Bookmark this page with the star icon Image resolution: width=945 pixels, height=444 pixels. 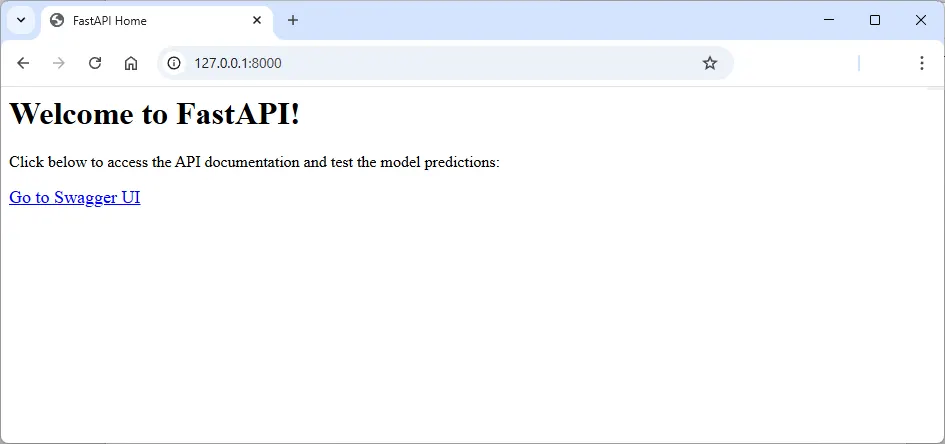(710, 63)
